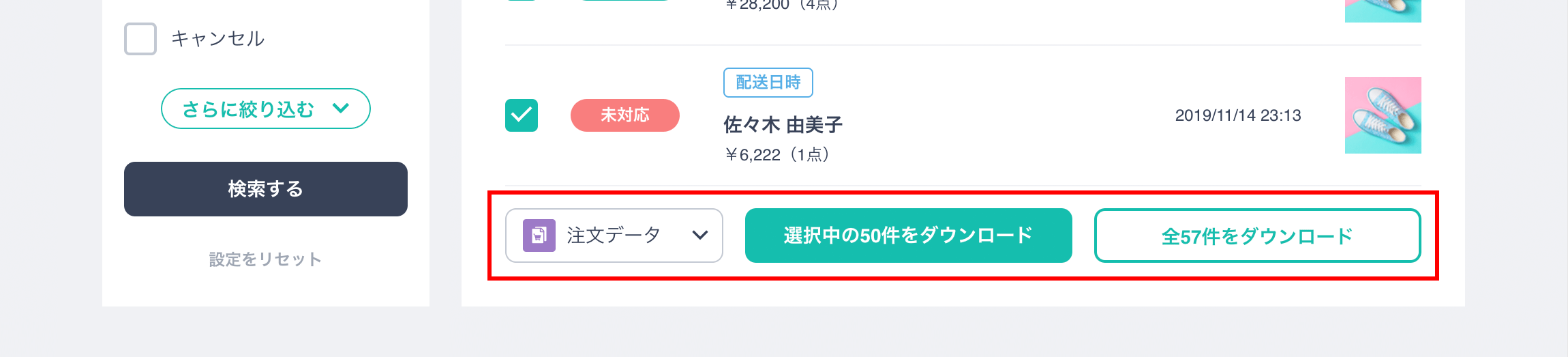Click 全57件をダウンロード button
Screen dimensions: 1568x357
1258,235
